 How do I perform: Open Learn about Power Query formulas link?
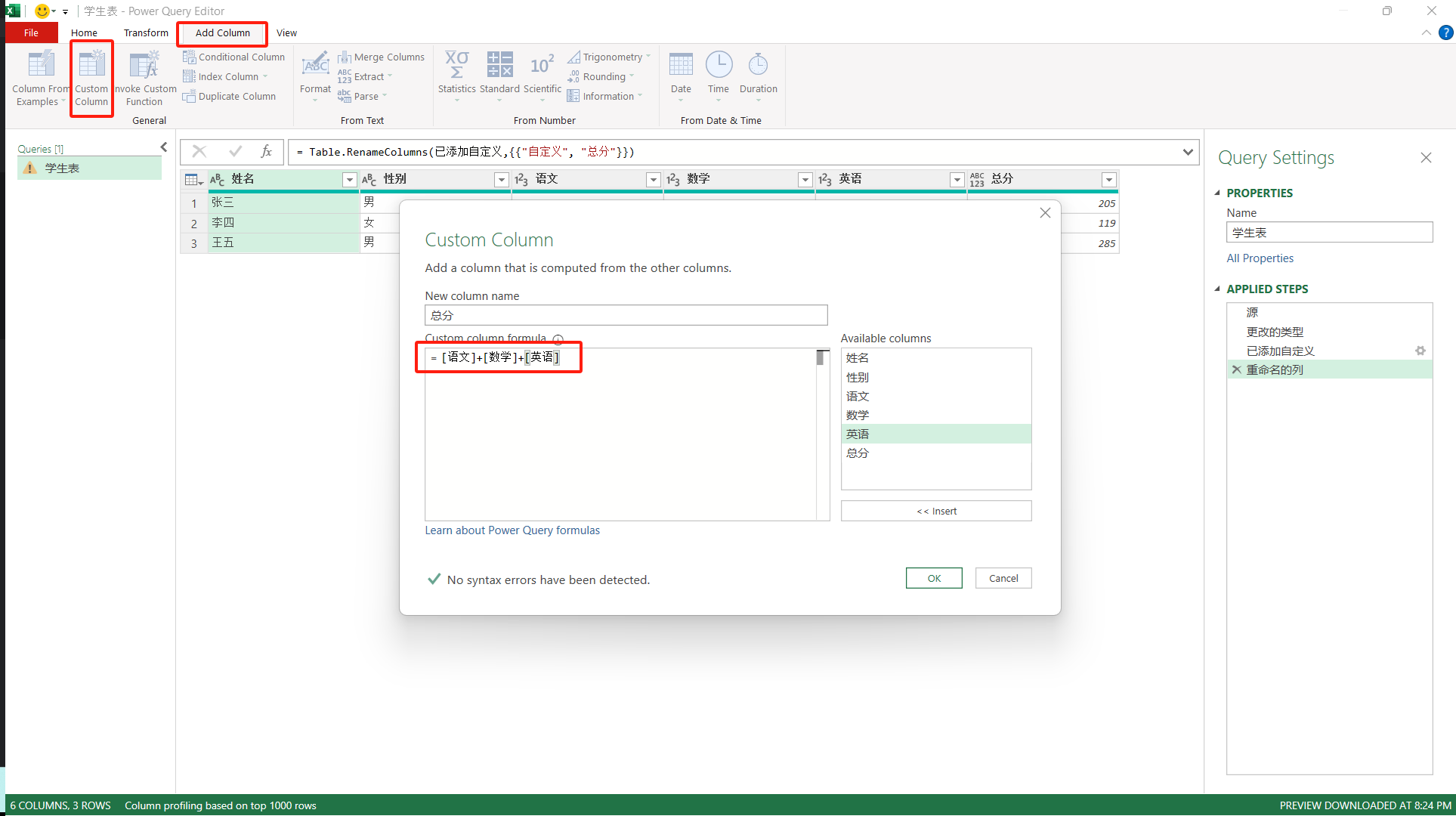tap(512, 530)
